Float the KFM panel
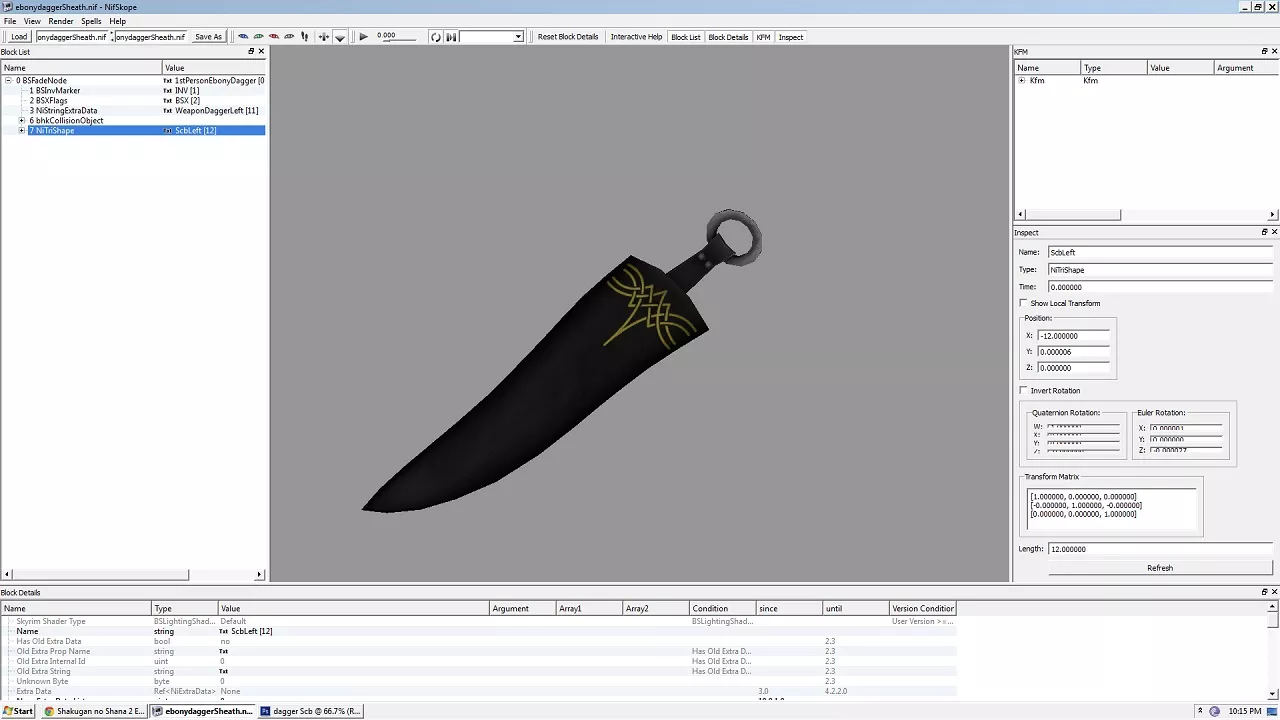Image resolution: width=1280 pixels, height=720 pixels. [1264, 51]
